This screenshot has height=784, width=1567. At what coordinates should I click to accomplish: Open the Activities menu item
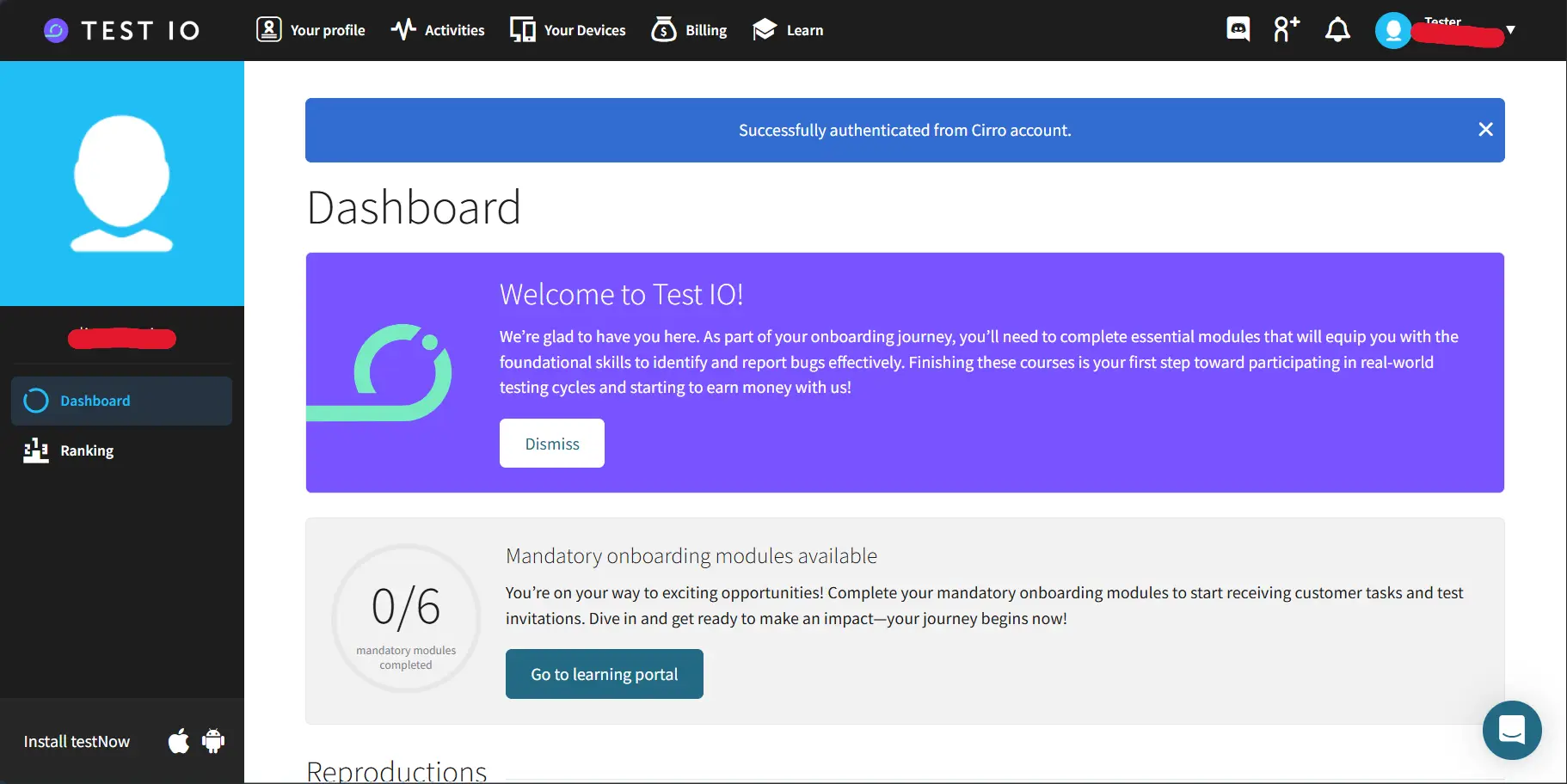pyautogui.click(x=438, y=30)
